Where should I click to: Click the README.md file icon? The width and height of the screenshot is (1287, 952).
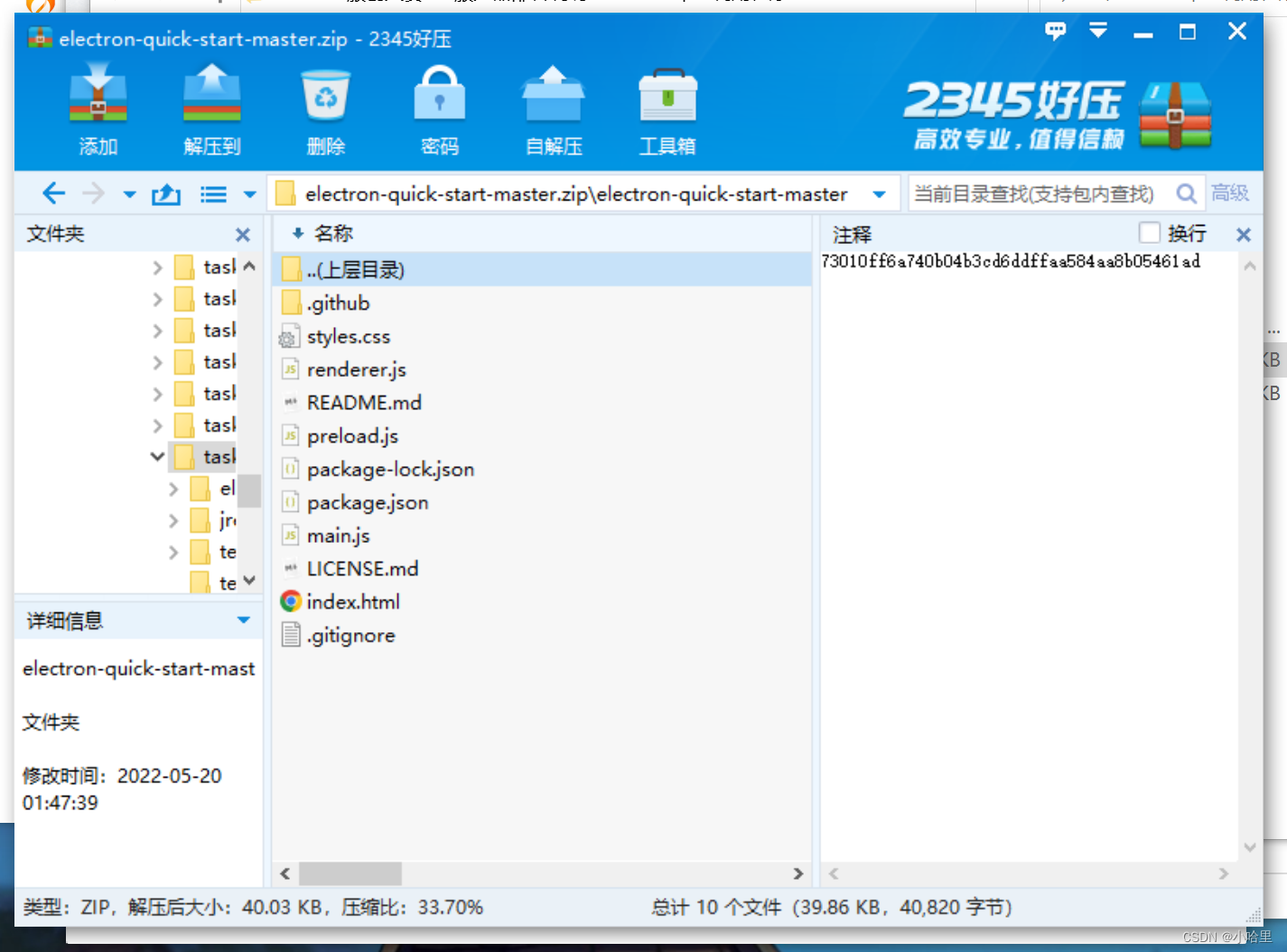point(290,402)
